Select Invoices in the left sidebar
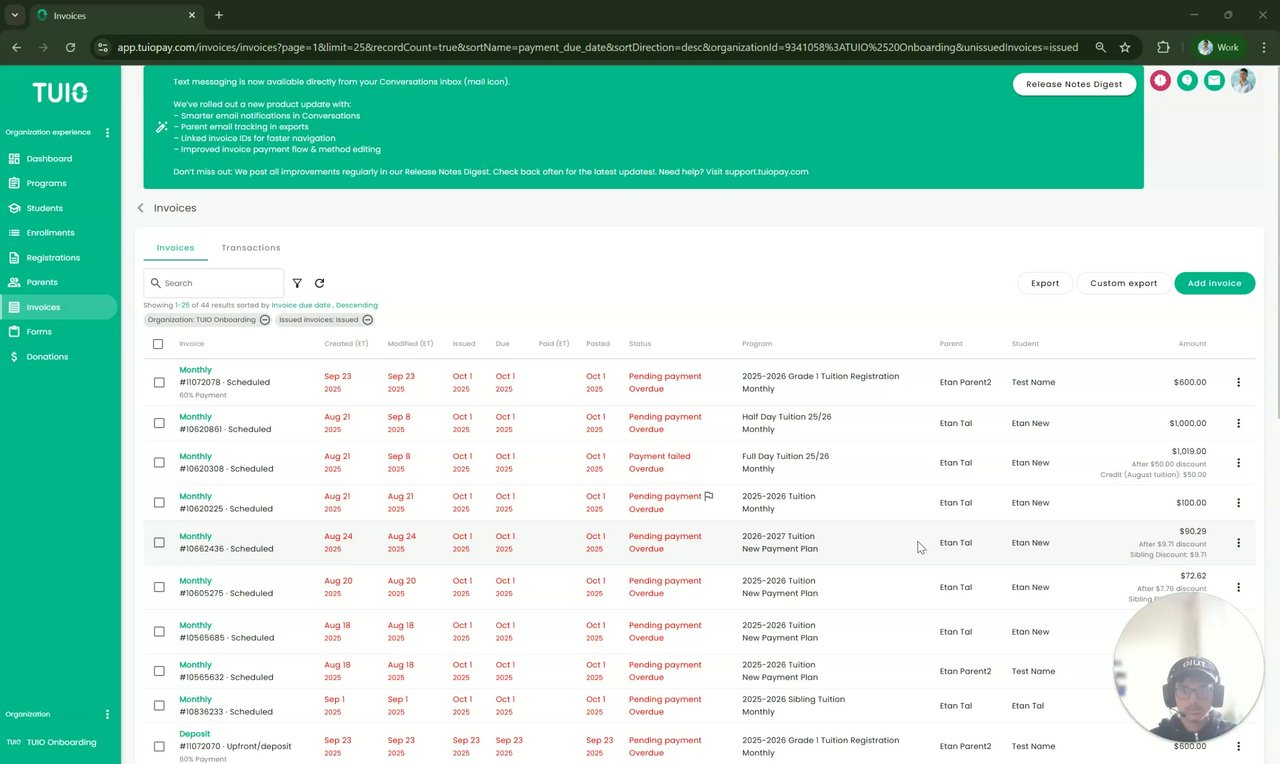Image resolution: width=1280 pixels, height=764 pixels. coord(58,307)
